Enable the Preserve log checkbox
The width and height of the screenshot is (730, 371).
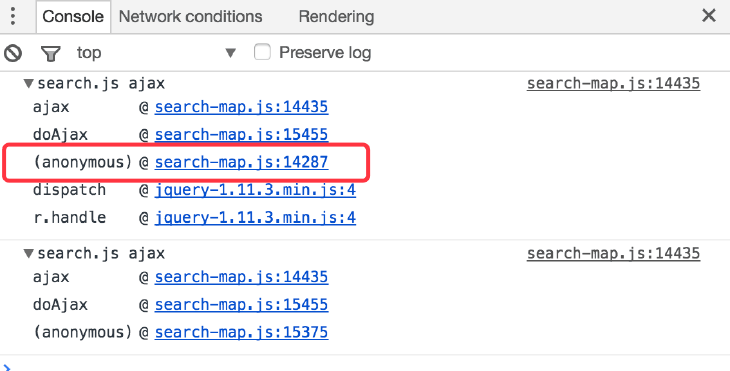pyautogui.click(x=262, y=52)
